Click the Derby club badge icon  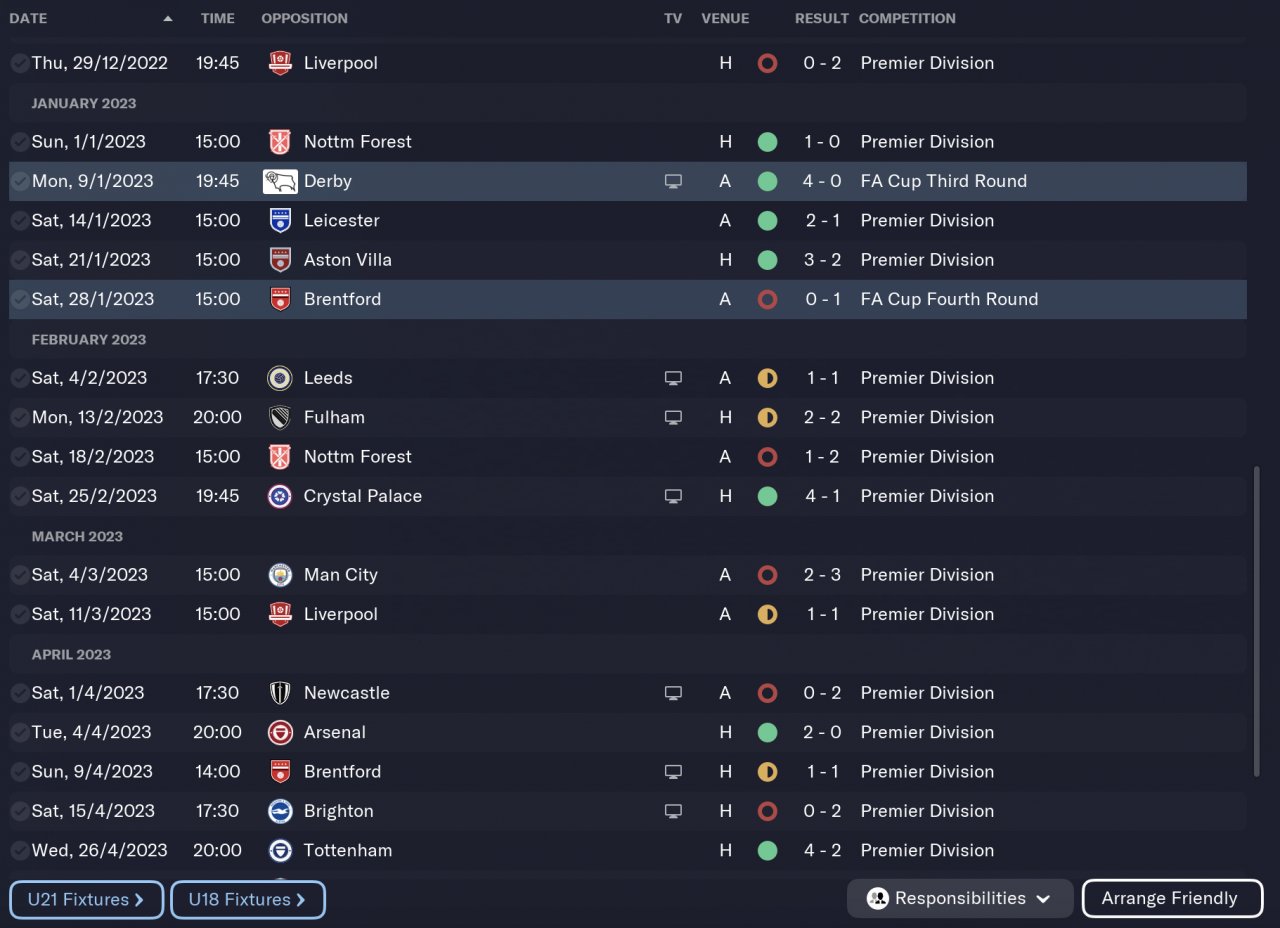(x=280, y=181)
